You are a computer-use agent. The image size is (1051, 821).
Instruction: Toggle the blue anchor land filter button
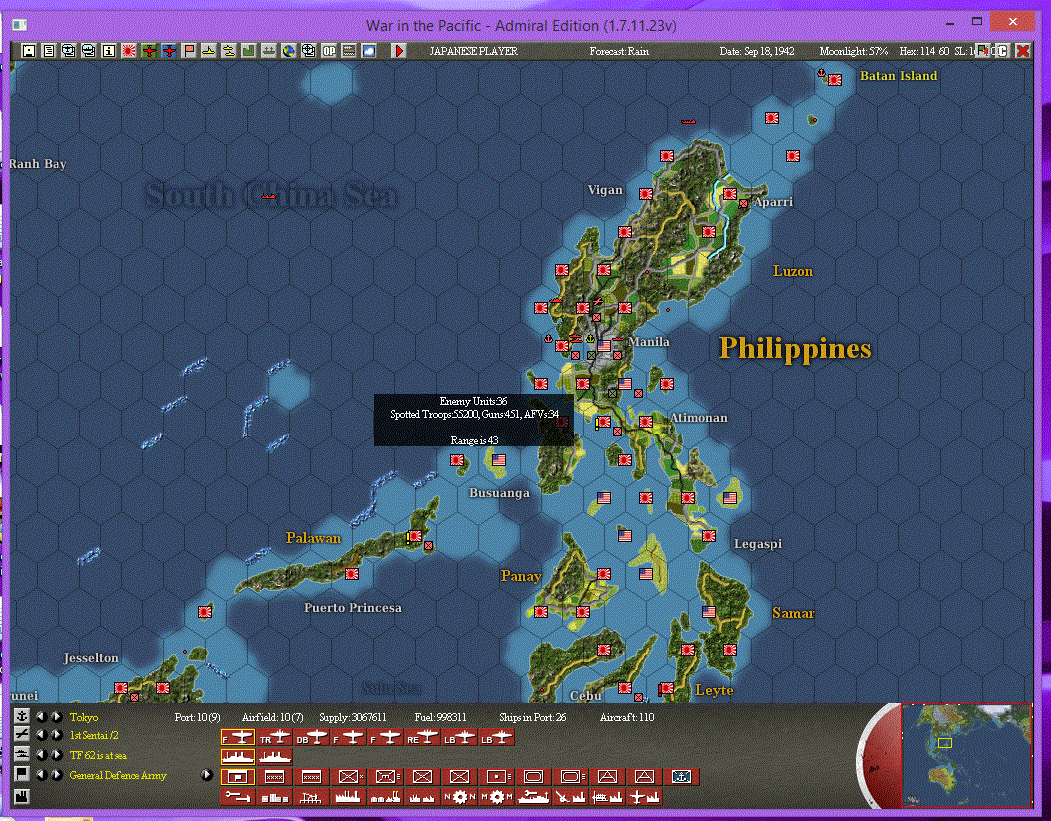(x=681, y=777)
